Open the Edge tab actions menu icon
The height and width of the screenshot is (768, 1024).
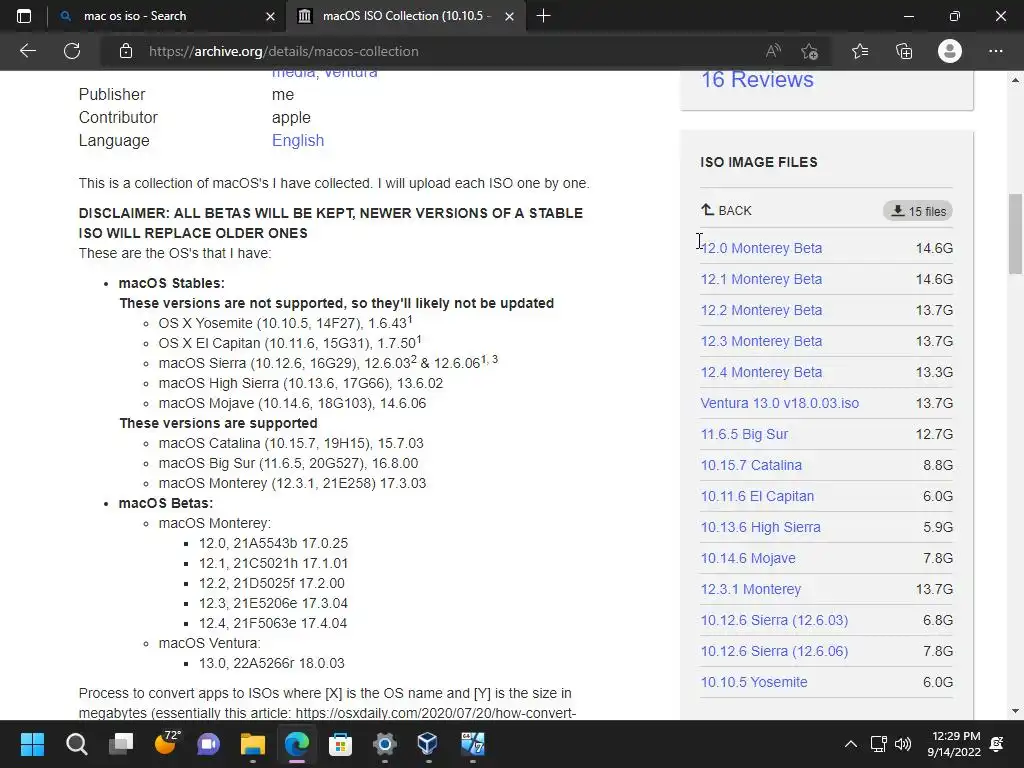point(24,16)
